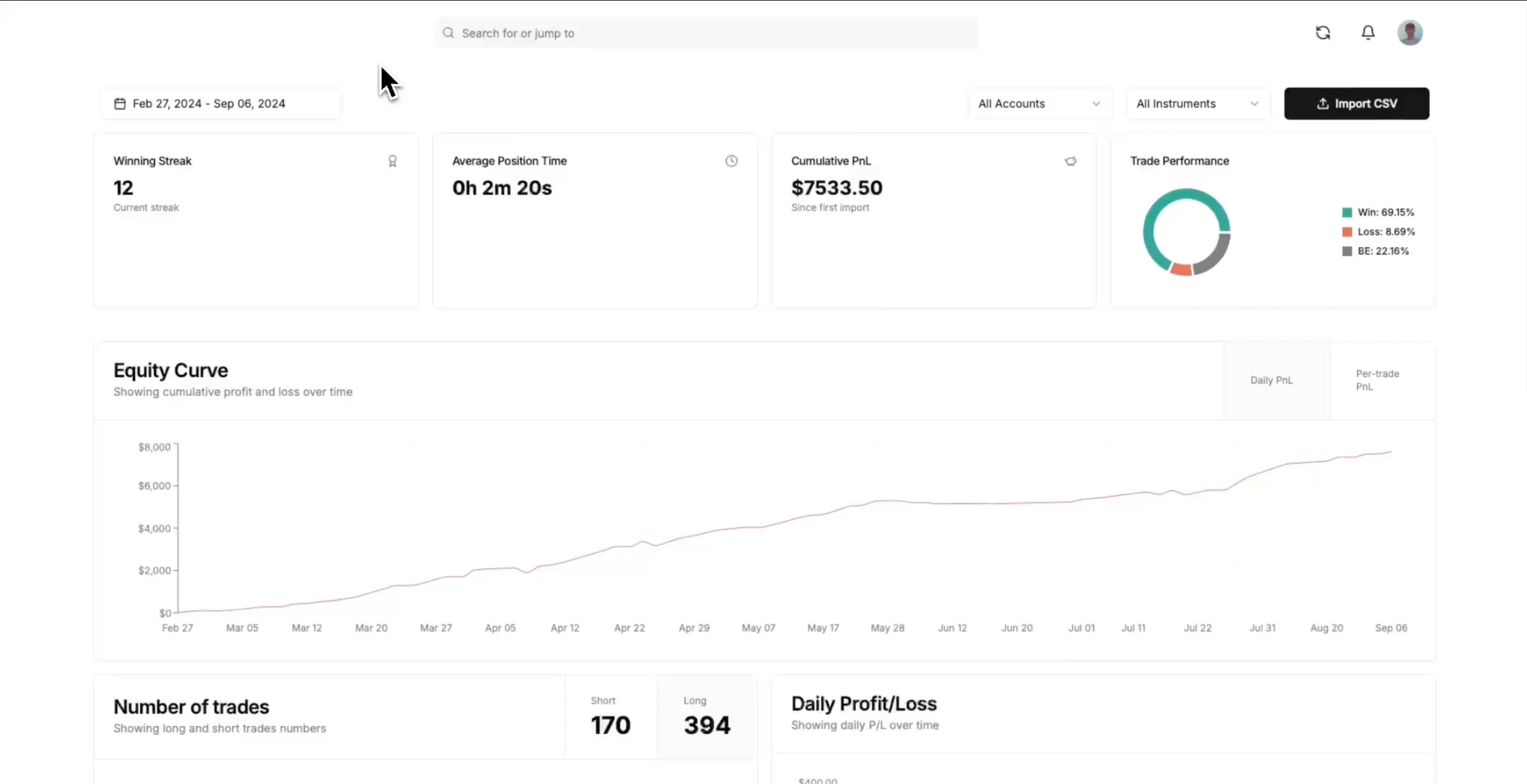Expand the All Accounts dropdown
The image size is (1527, 784).
[x=1040, y=104]
